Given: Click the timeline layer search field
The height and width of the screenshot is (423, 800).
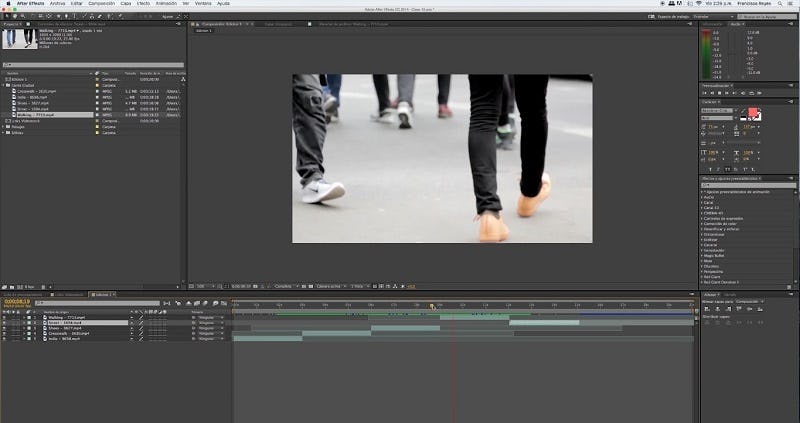Looking at the screenshot, I should 97,303.
